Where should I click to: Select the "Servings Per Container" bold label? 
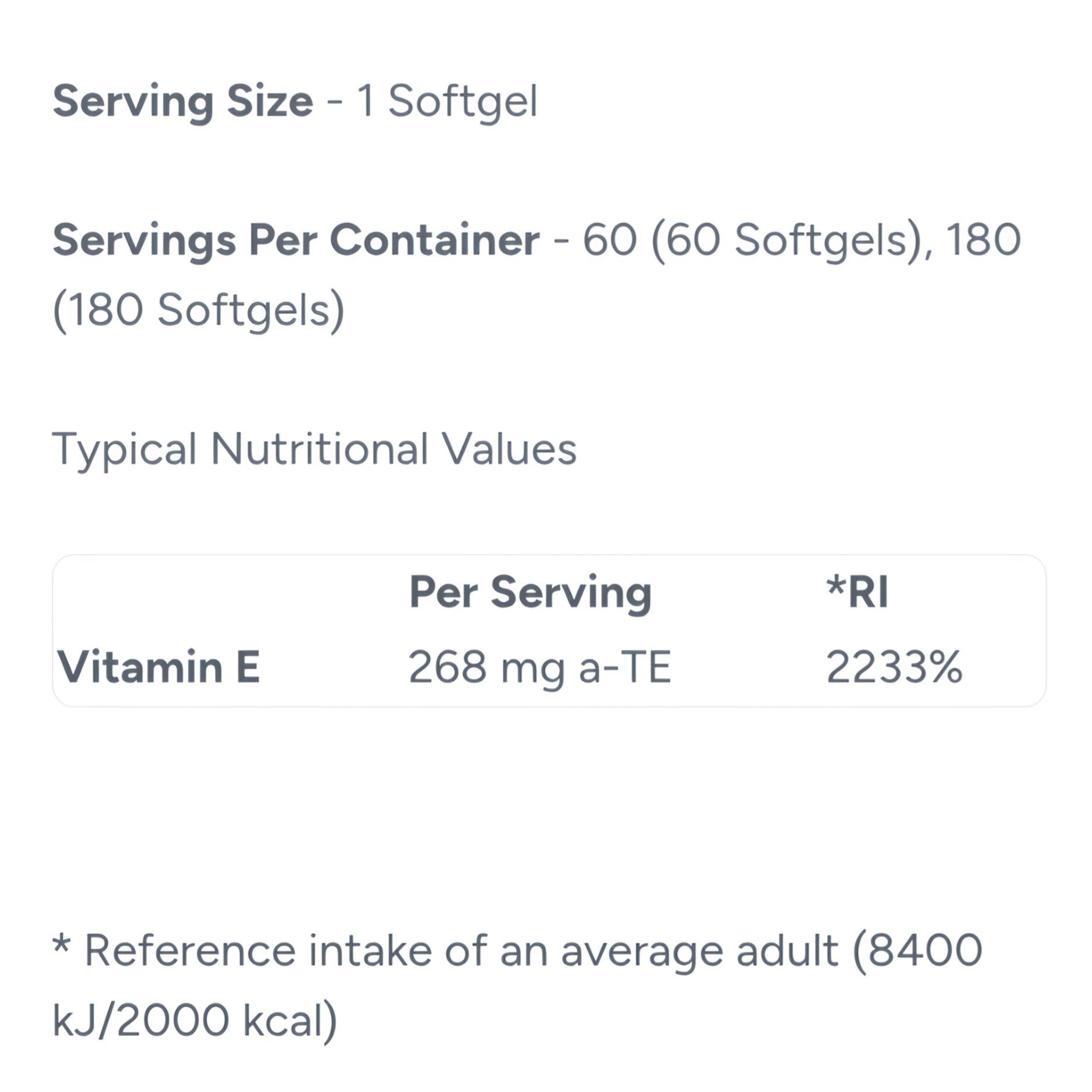point(296,240)
